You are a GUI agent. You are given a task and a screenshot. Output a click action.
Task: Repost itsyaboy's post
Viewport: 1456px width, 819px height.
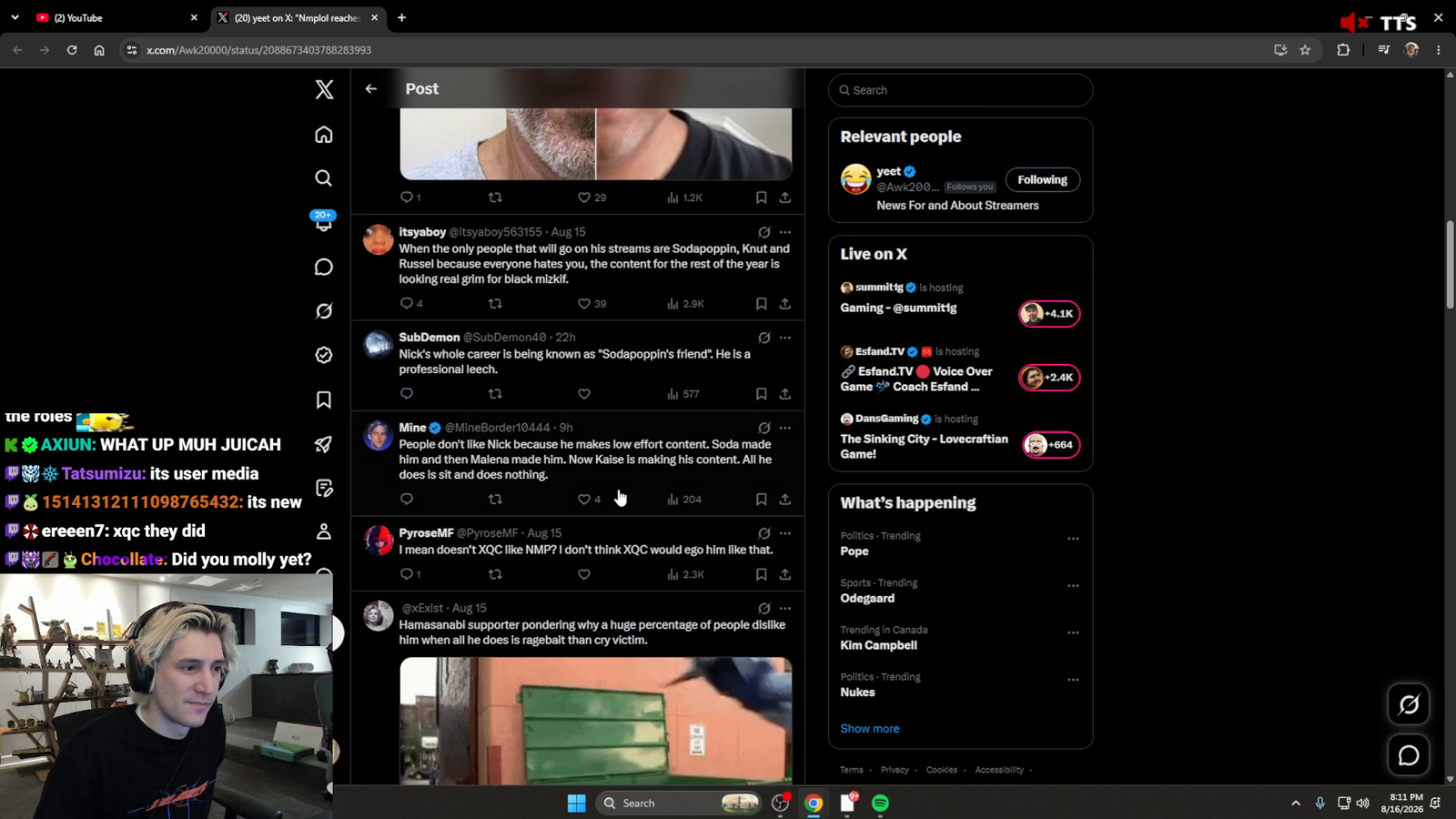(495, 303)
